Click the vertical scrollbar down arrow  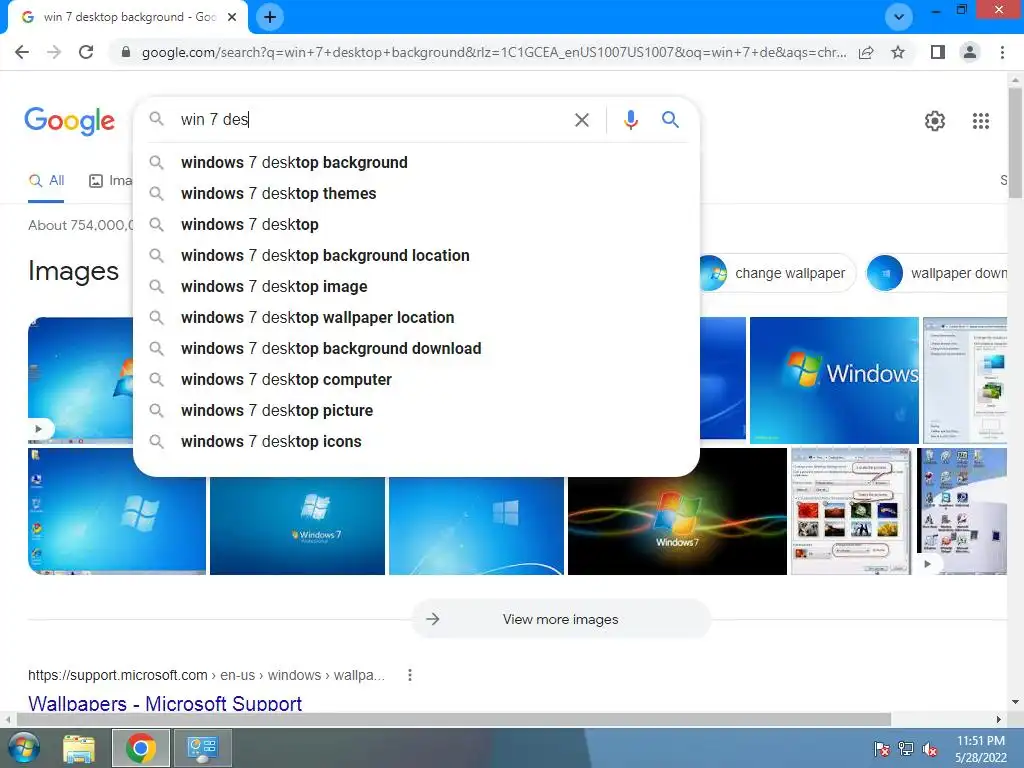coord(1015,703)
